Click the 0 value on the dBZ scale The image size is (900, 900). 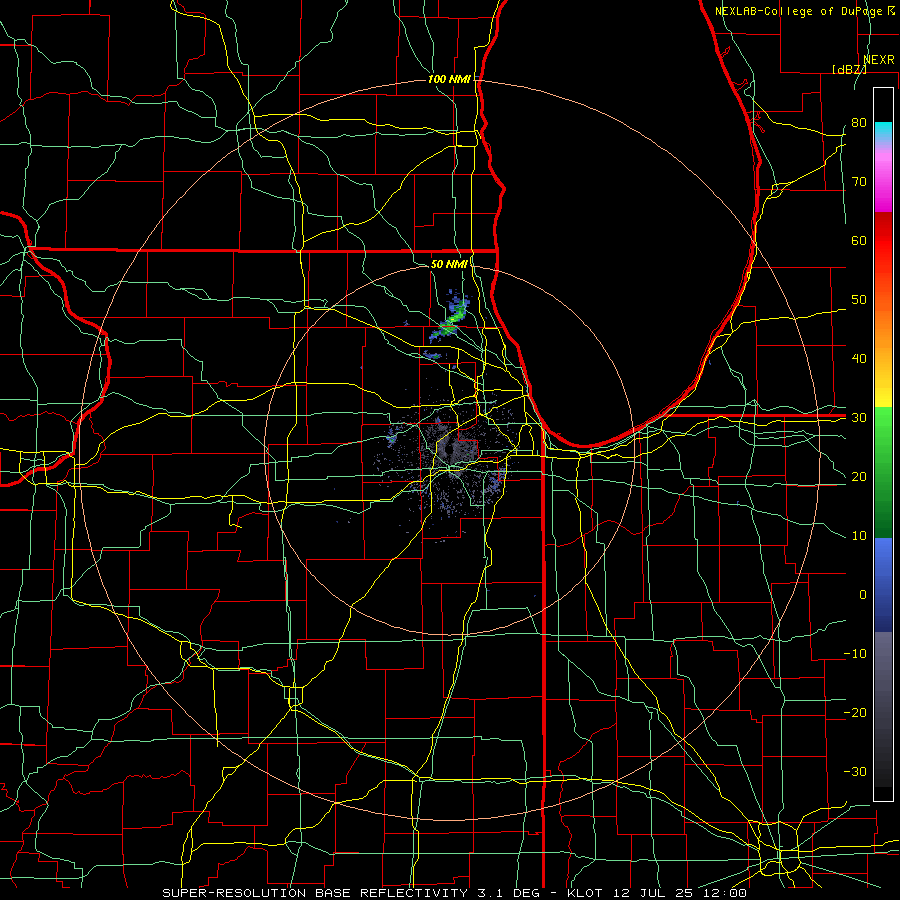(x=863, y=595)
